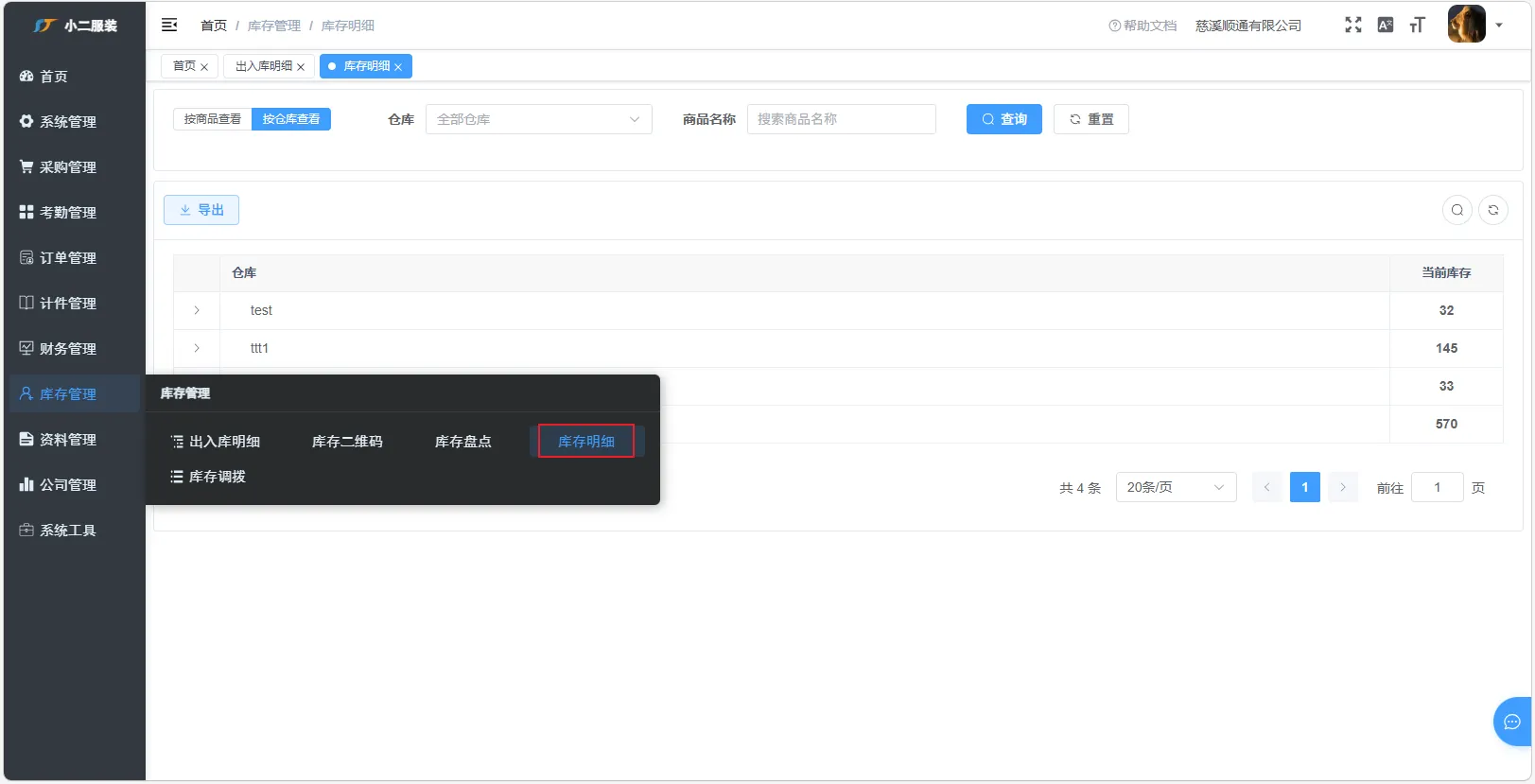Select 按商品查看 view mode
The width and height of the screenshot is (1535, 784).
point(213,119)
